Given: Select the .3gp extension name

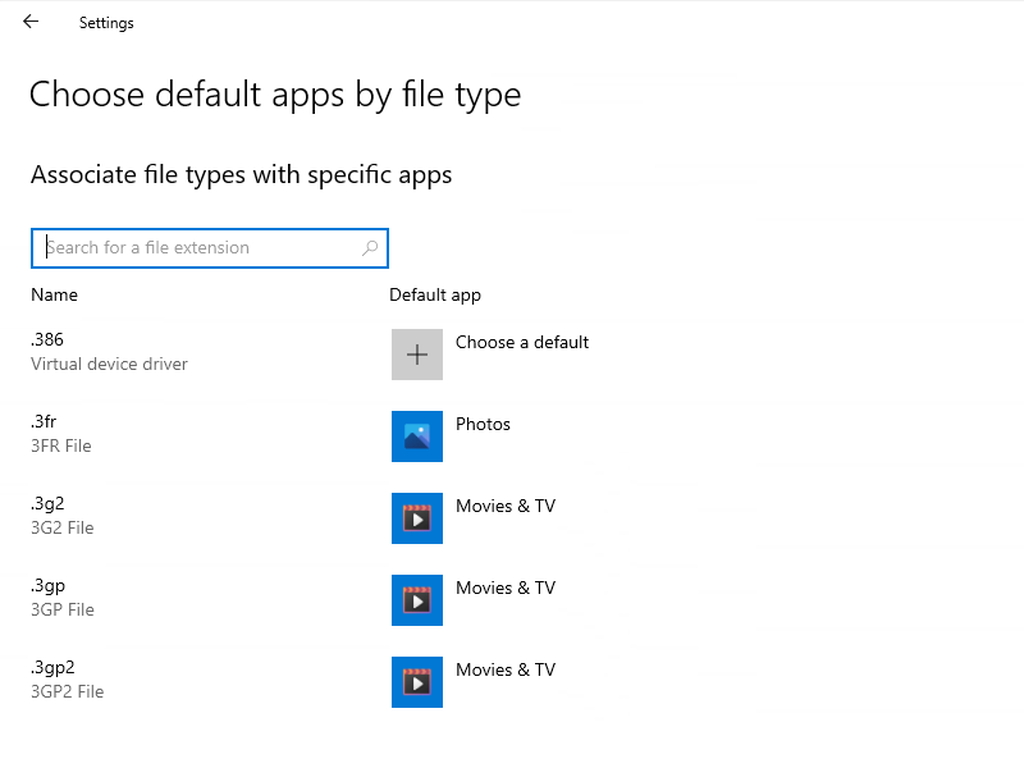Looking at the screenshot, I should 47,586.
